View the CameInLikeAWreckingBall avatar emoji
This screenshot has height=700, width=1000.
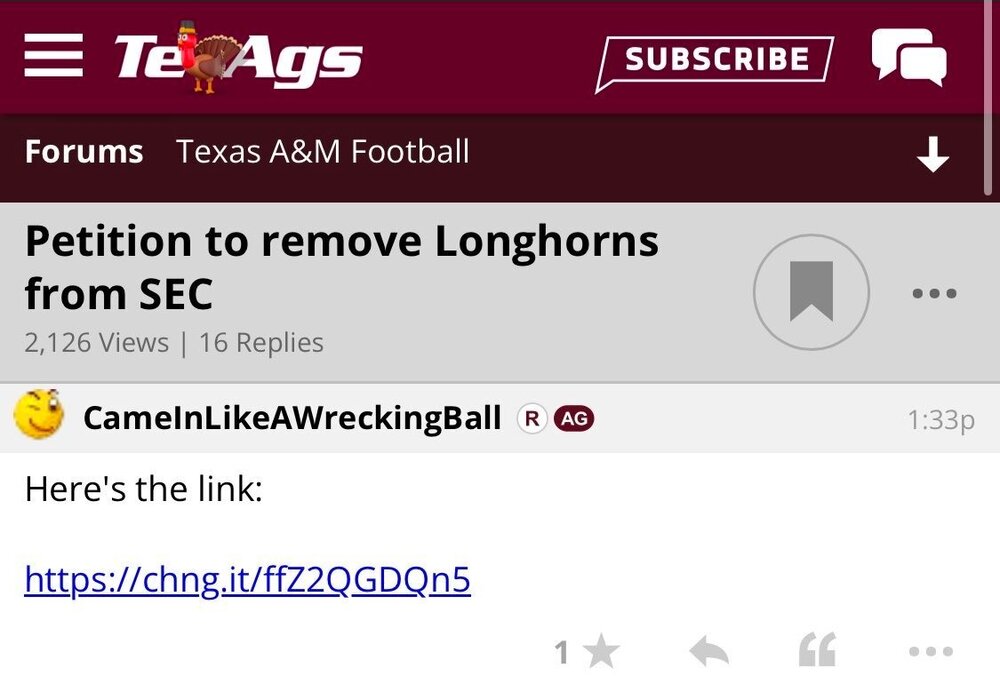point(39,416)
